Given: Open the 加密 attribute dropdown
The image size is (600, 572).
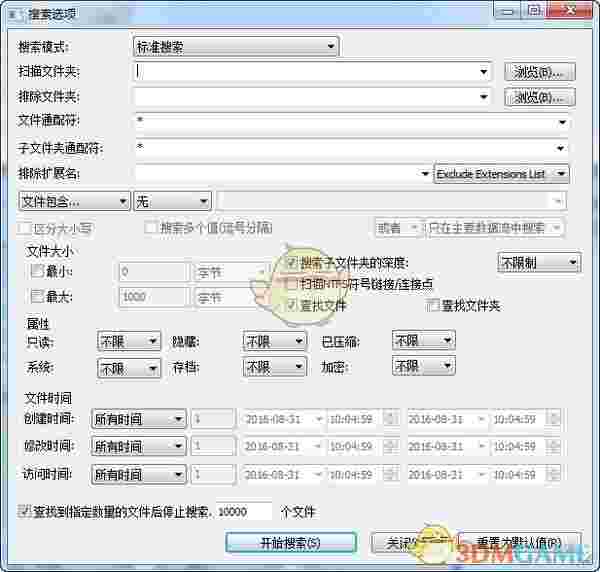Looking at the screenshot, I should pos(424,366).
